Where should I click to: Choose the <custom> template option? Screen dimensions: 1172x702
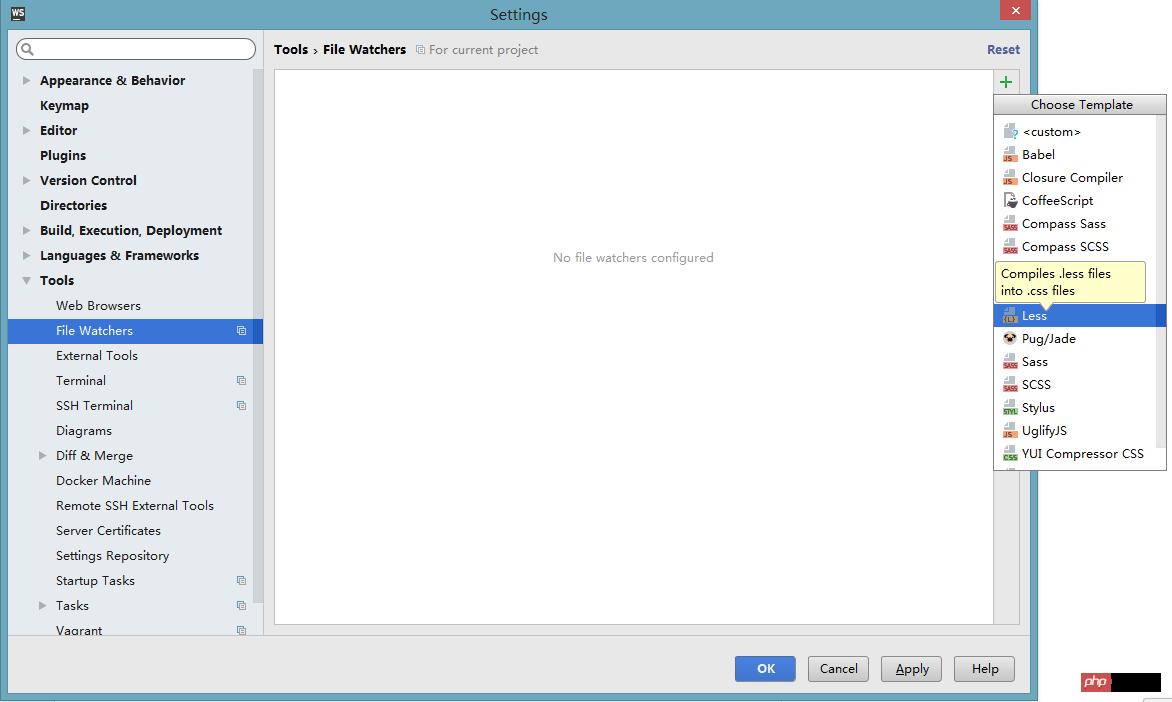tap(1051, 132)
